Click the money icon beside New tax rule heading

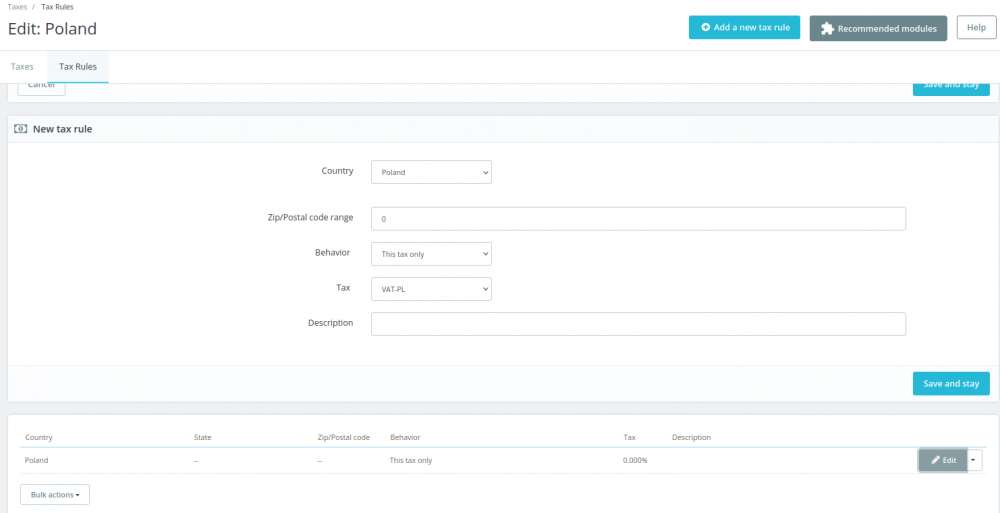(x=21, y=129)
